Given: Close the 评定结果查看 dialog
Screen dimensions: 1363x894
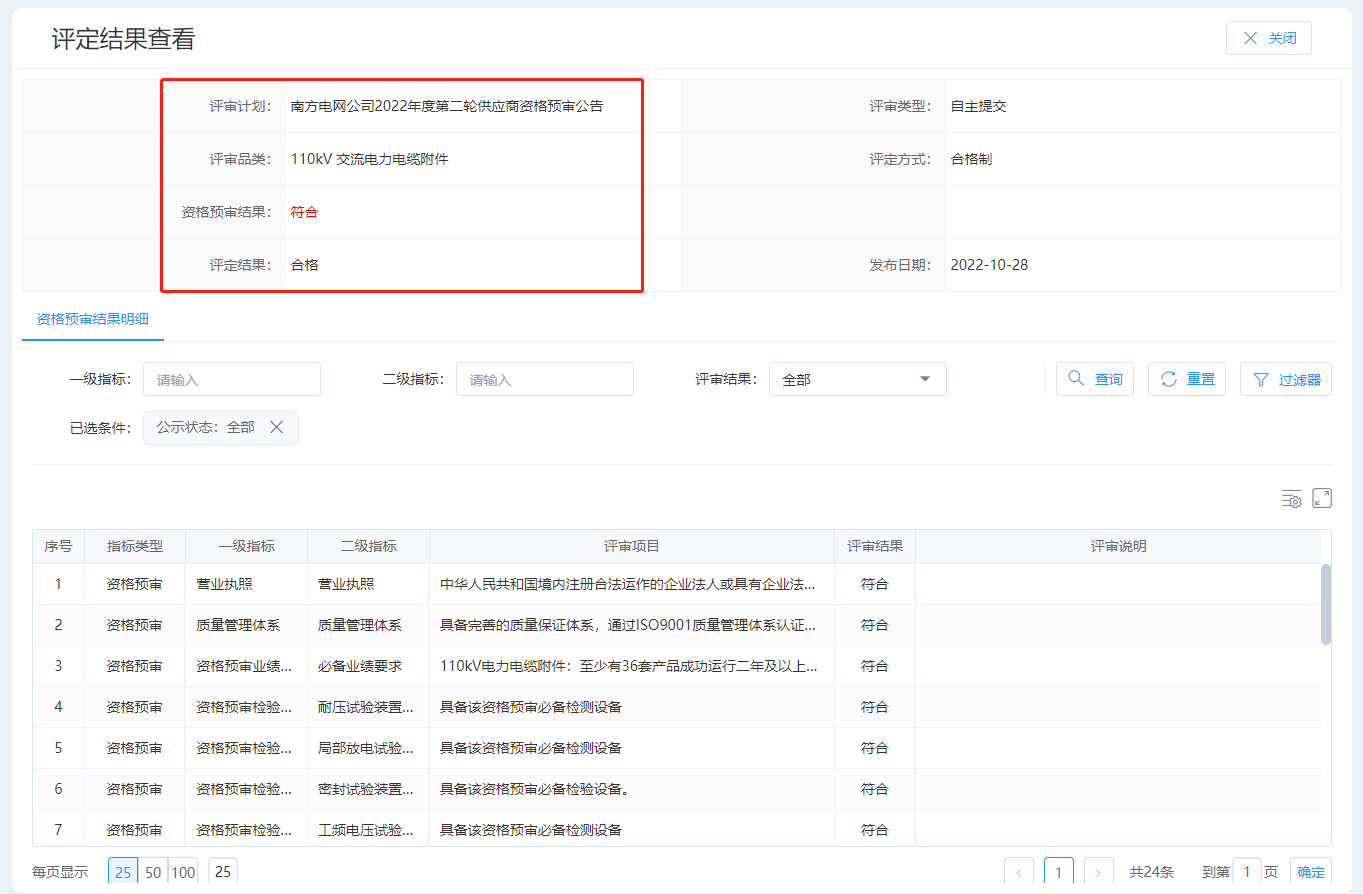Looking at the screenshot, I should pos(1268,38).
